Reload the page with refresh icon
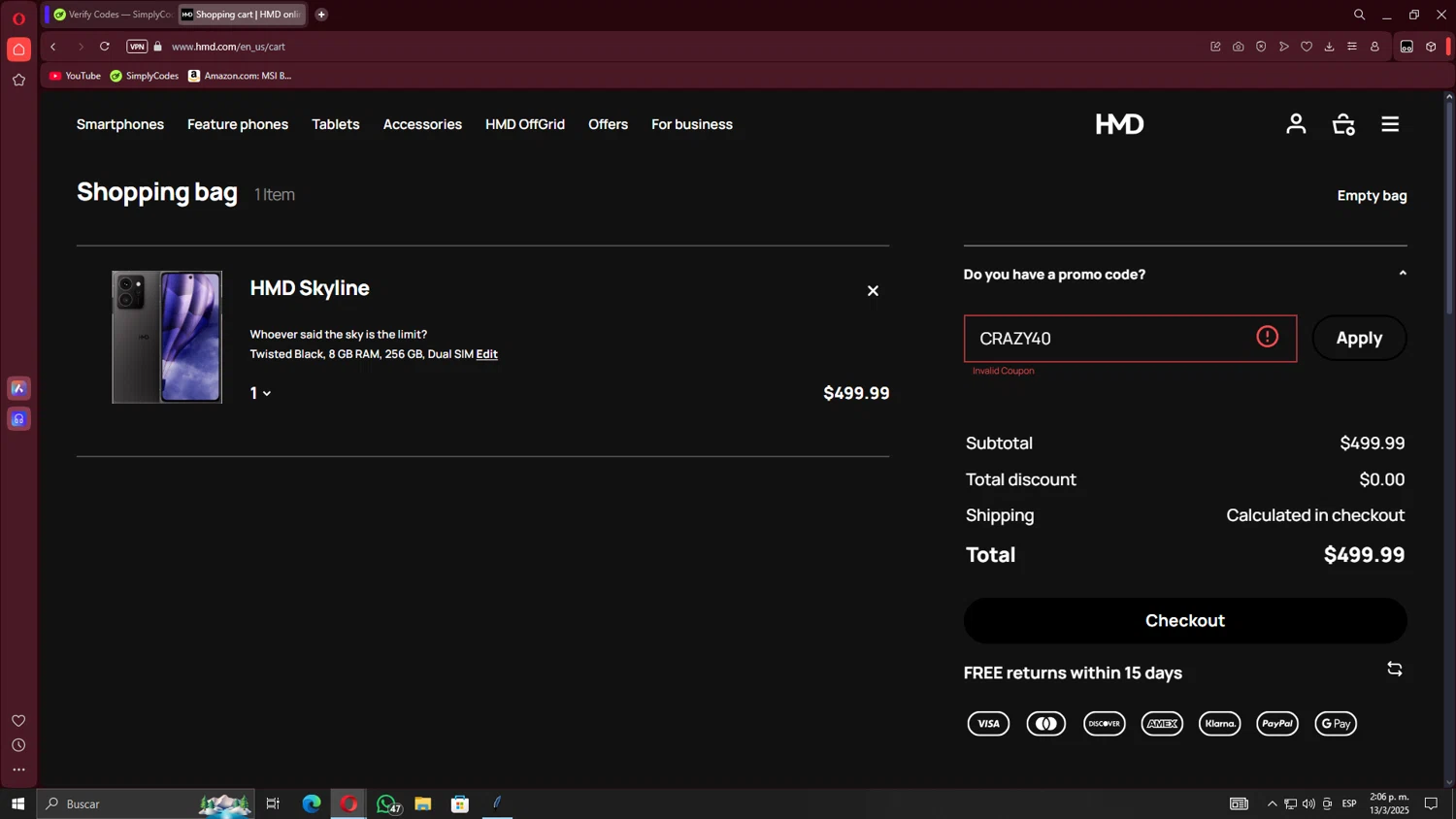This screenshot has height=819, width=1456. 105,47
